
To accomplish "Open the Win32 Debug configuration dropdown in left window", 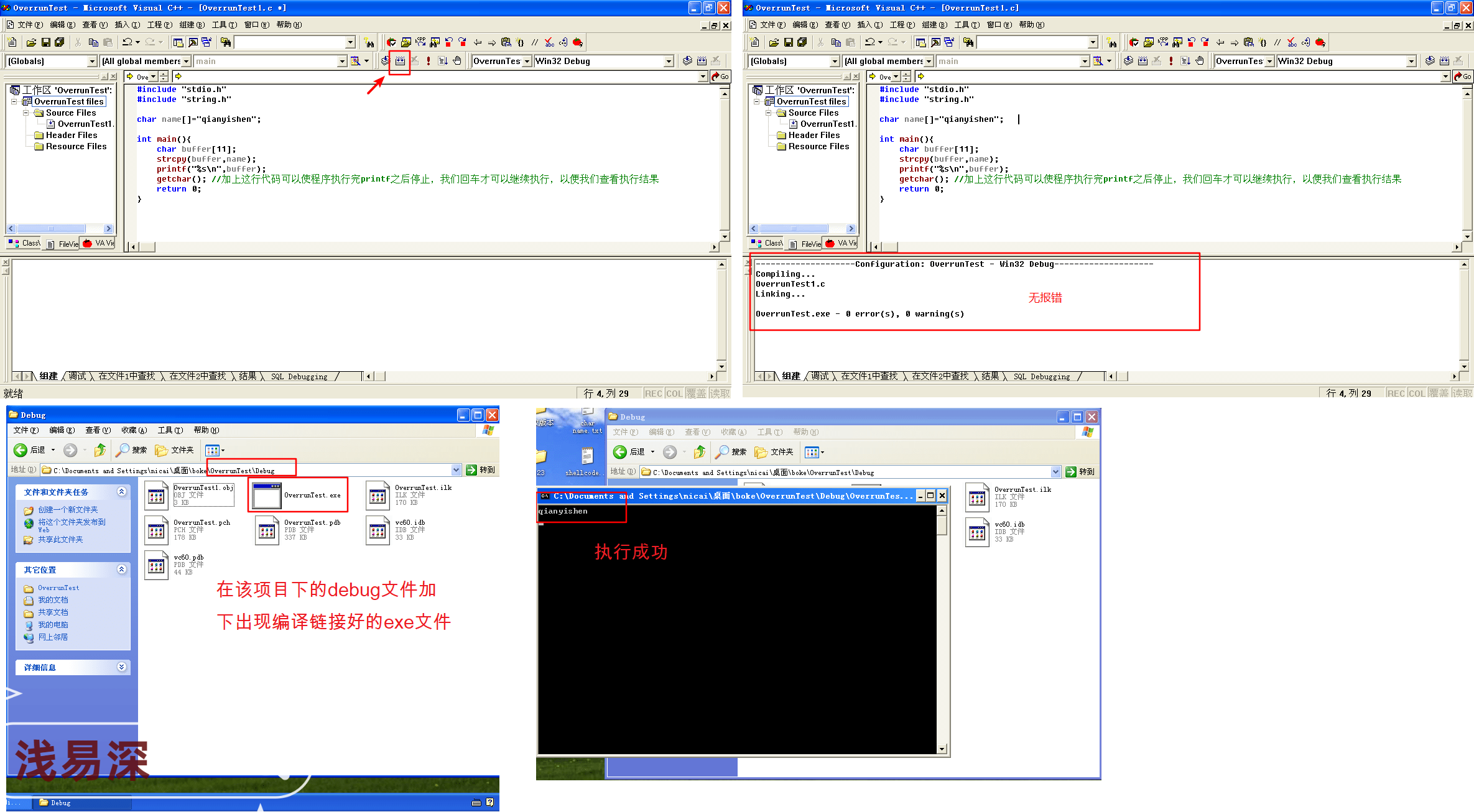I will (x=669, y=61).
